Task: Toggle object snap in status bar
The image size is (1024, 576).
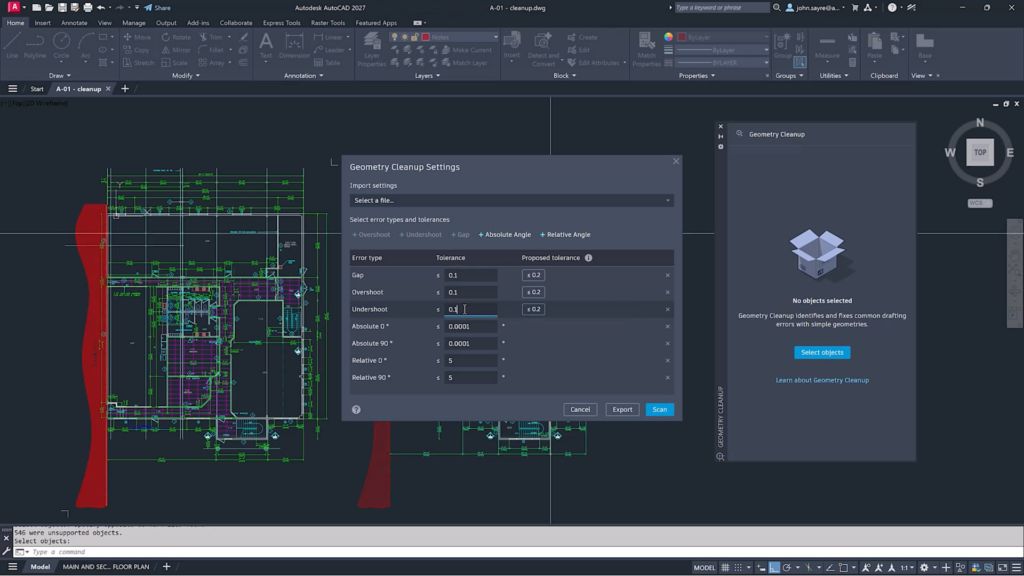Action: [x=843, y=568]
